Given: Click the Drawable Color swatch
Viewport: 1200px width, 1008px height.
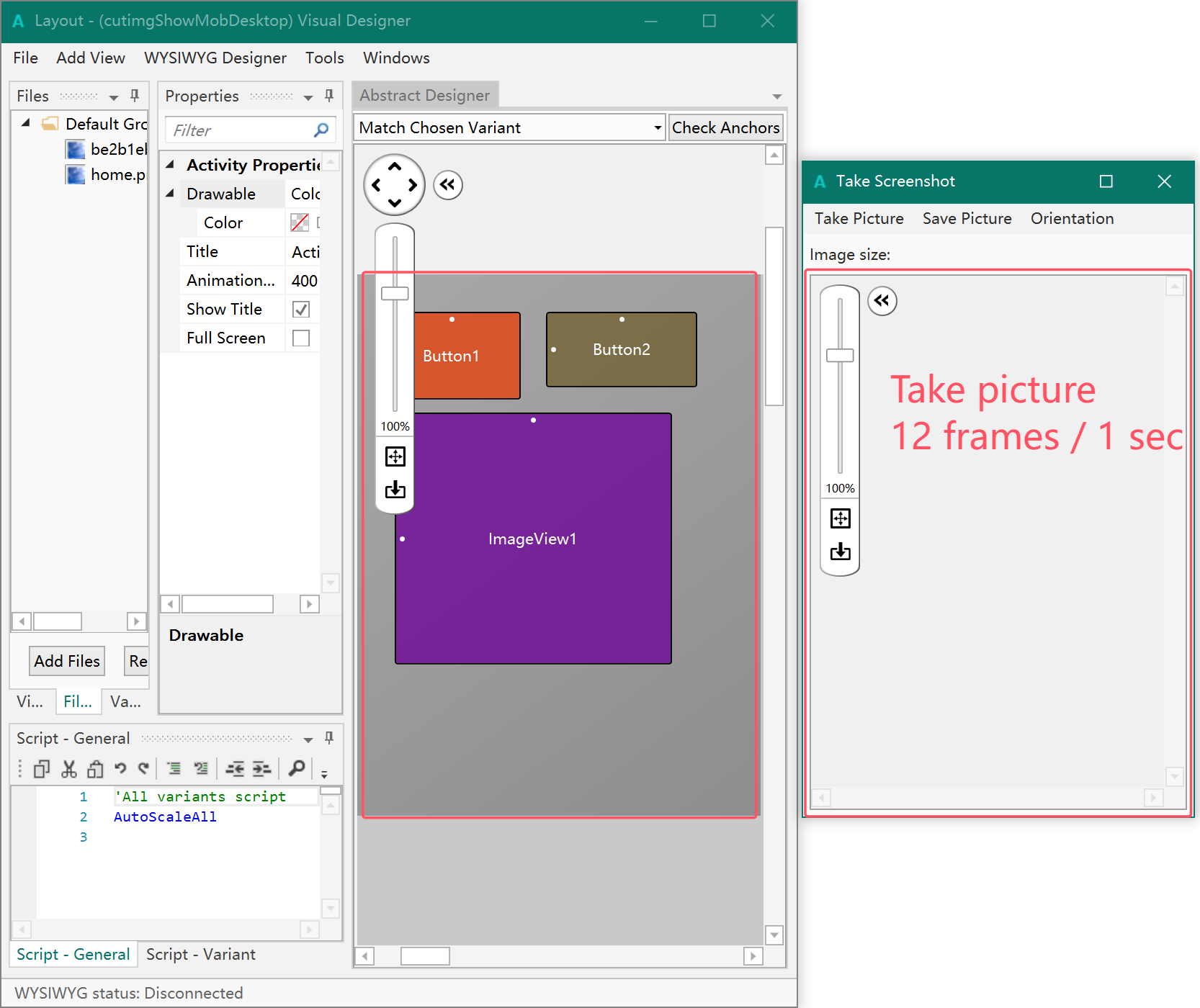Looking at the screenshot, I should point(300,223).
